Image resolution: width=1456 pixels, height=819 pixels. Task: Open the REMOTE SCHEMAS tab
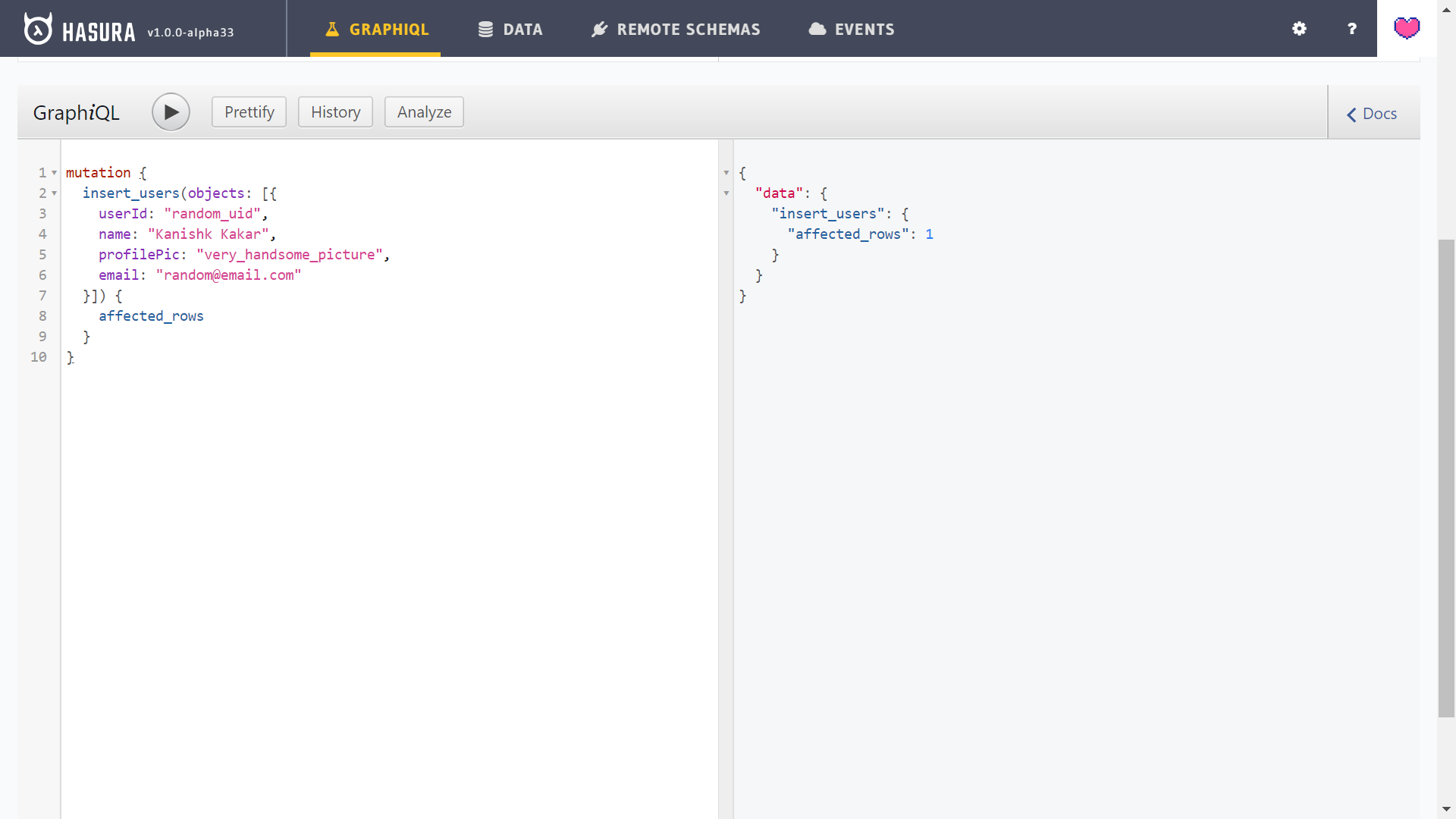(688, 30)
